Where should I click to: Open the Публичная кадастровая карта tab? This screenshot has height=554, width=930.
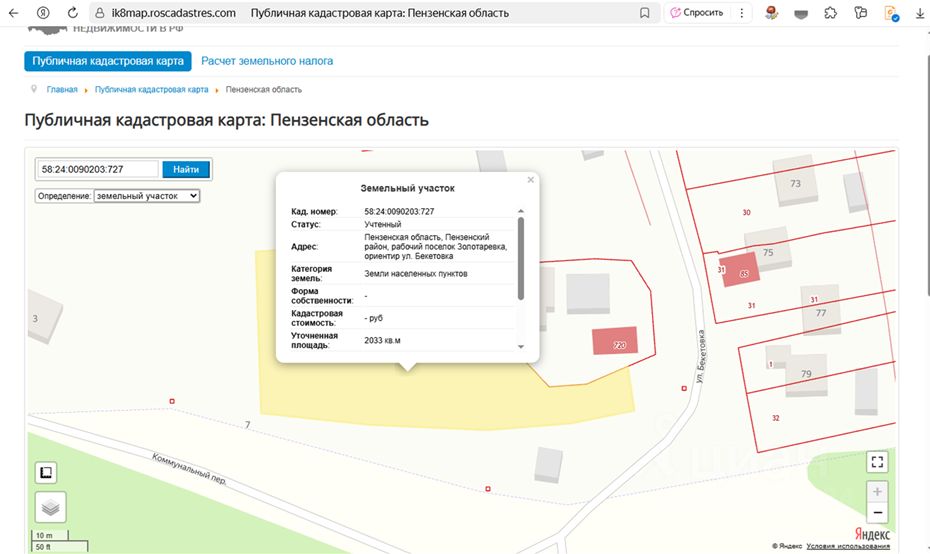(x=107, y=61)
